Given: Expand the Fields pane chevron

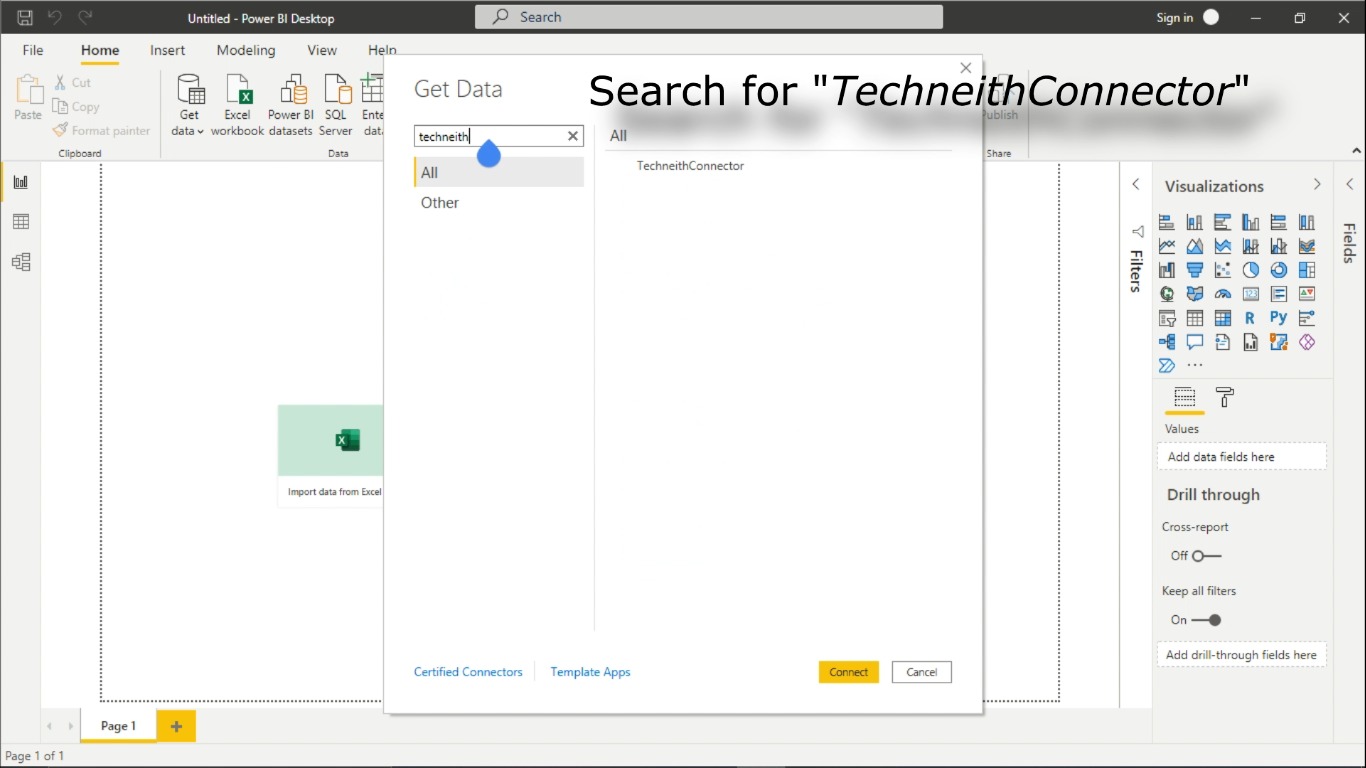Looking at the screenshot, I should (1349, 185).
